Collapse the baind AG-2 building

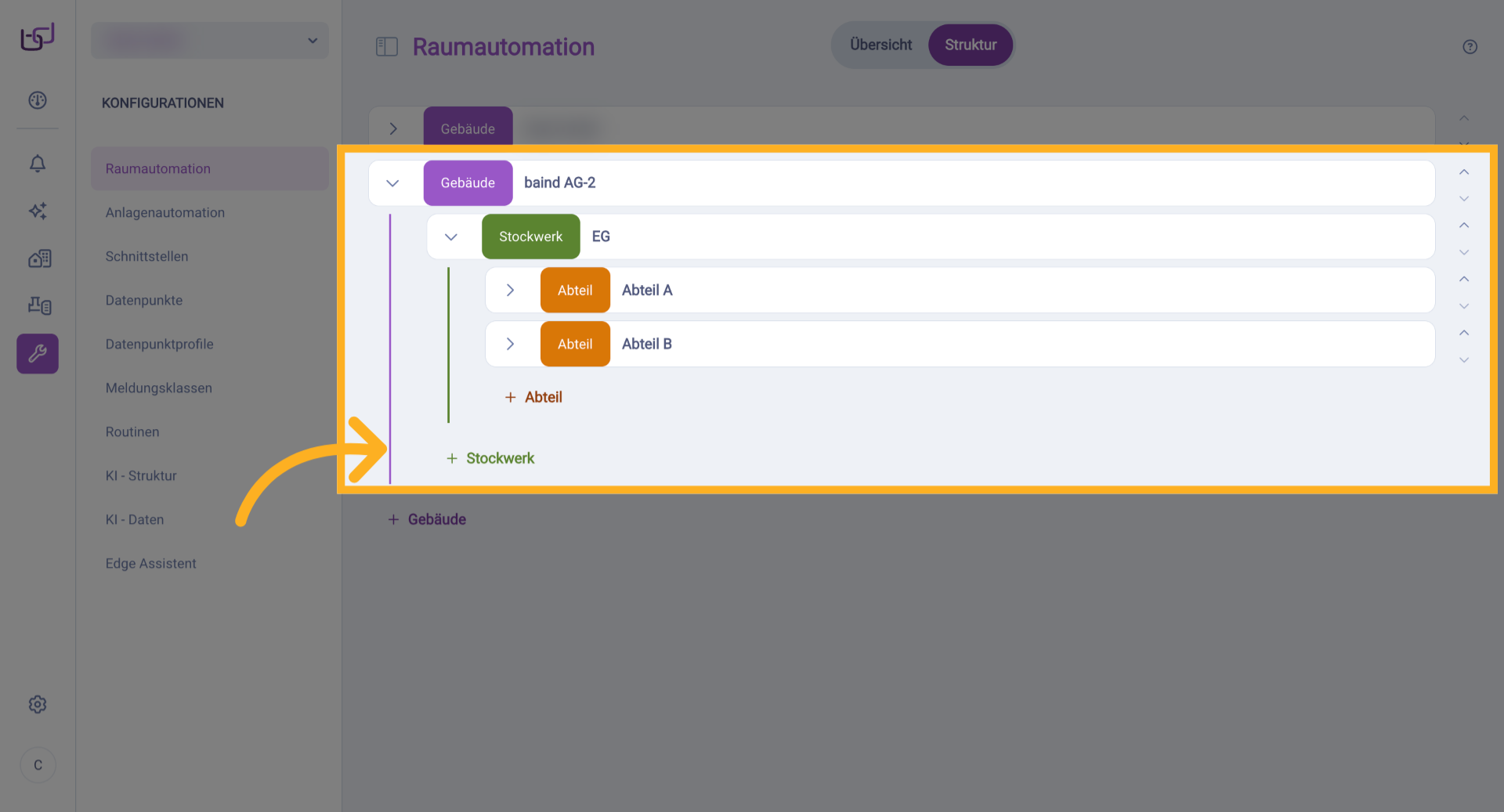click(x=393, y=183)
